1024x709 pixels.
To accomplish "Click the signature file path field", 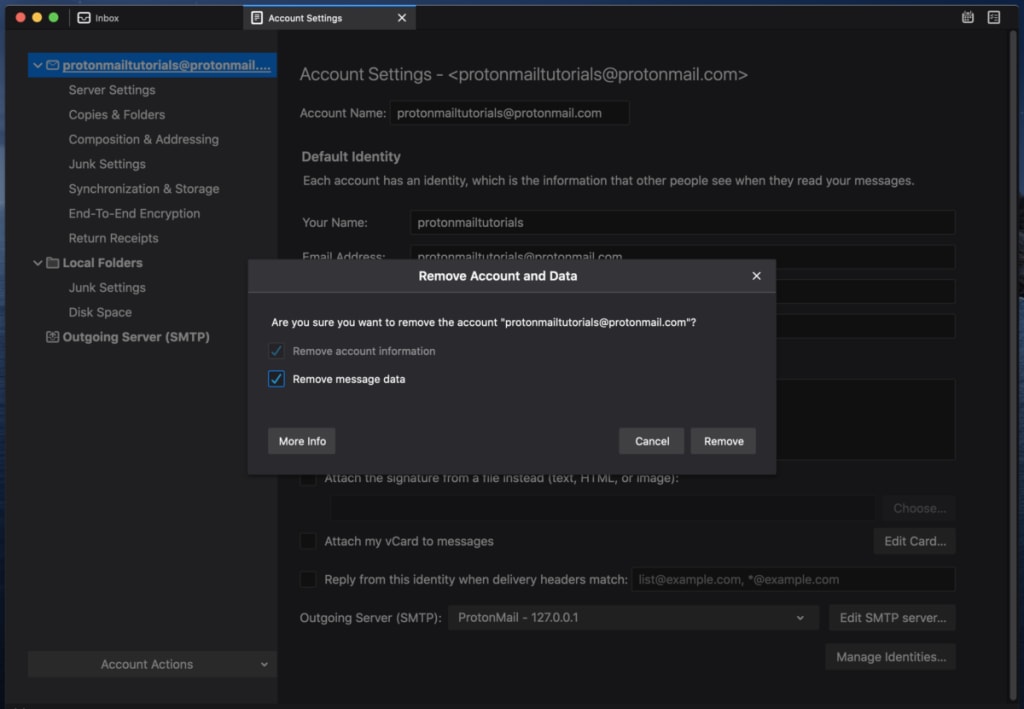I will click(x=602, y=508).
